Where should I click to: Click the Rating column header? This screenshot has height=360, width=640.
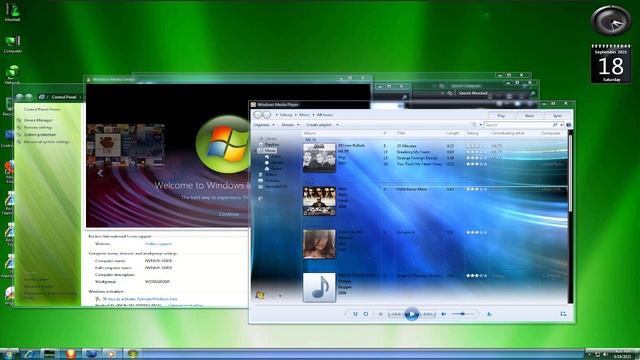coord(473,133)
